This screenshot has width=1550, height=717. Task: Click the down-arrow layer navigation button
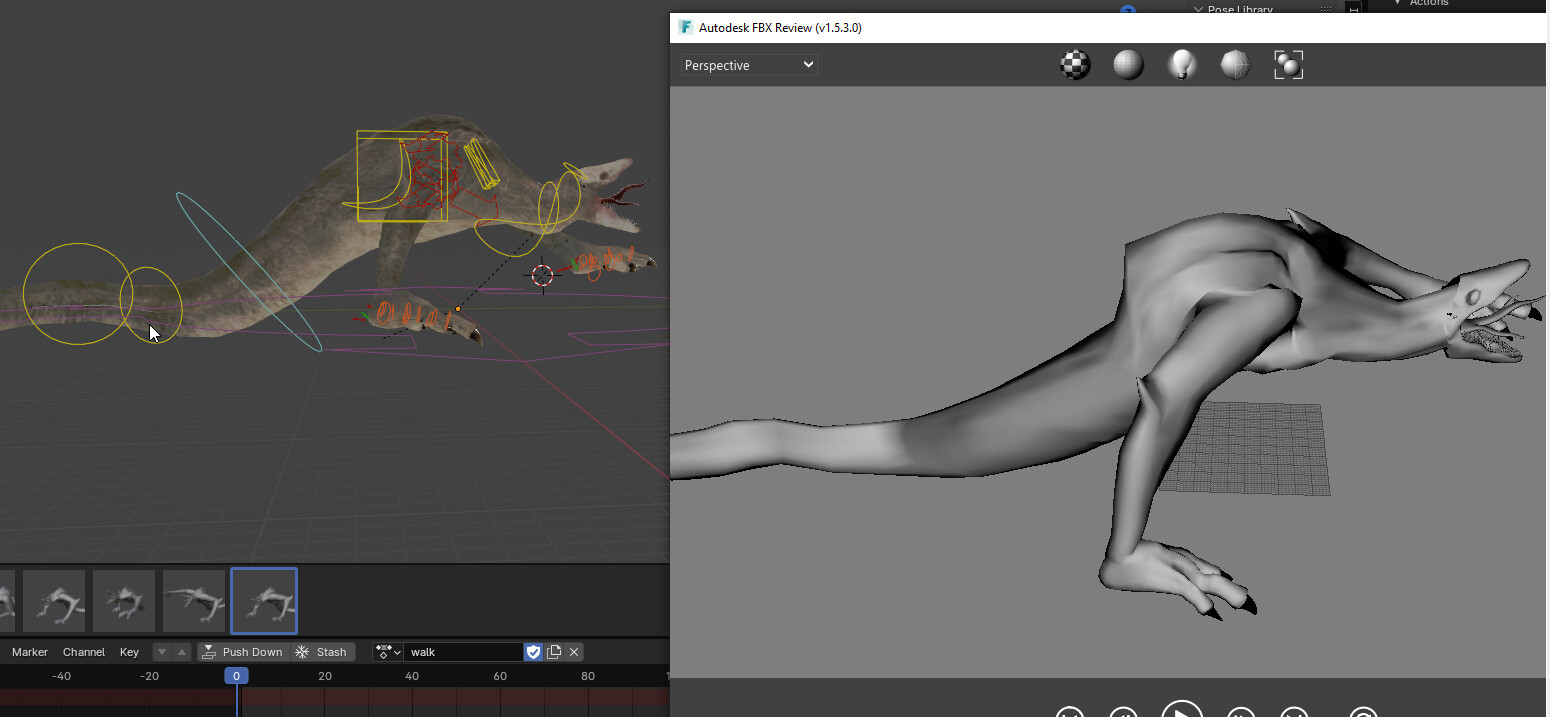(x=162, y=652)
